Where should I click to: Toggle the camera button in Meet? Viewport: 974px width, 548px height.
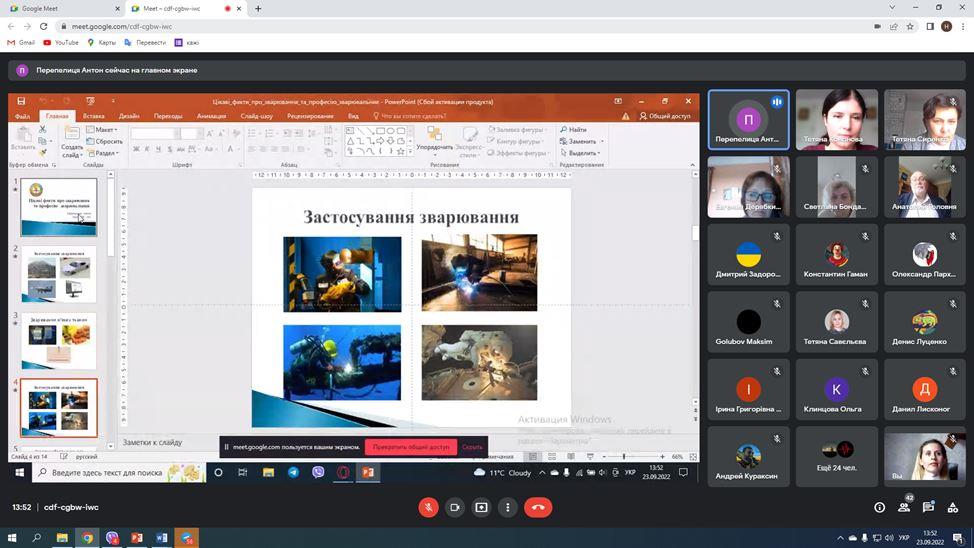pyautogui.click(x=455, y=508)
